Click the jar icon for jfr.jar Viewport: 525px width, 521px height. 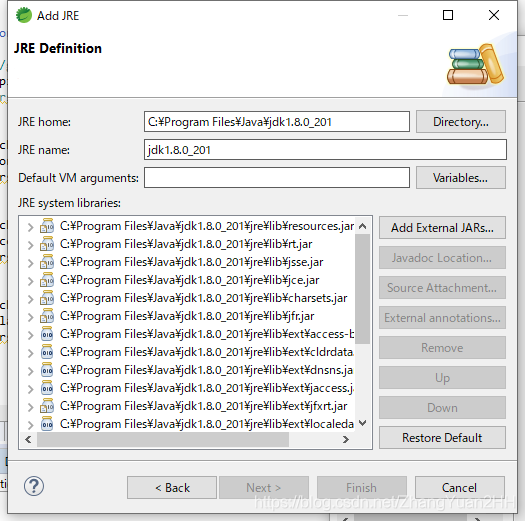tap(47, 316)
